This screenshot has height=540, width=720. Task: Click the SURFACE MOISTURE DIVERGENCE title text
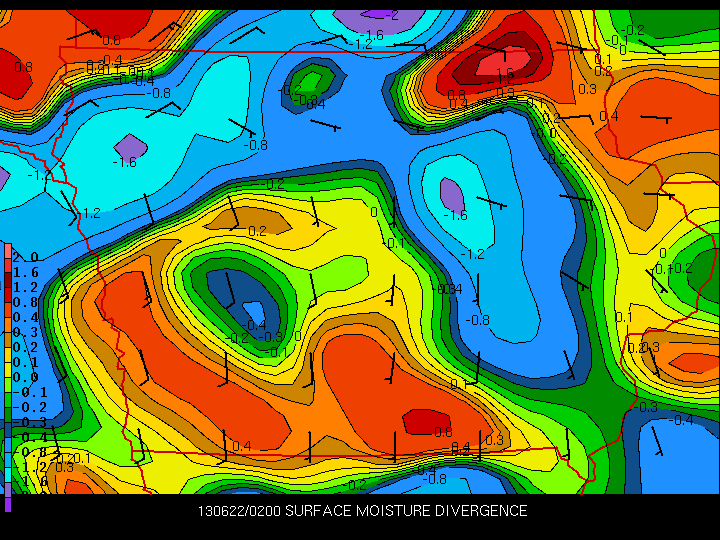coord(406,511)
